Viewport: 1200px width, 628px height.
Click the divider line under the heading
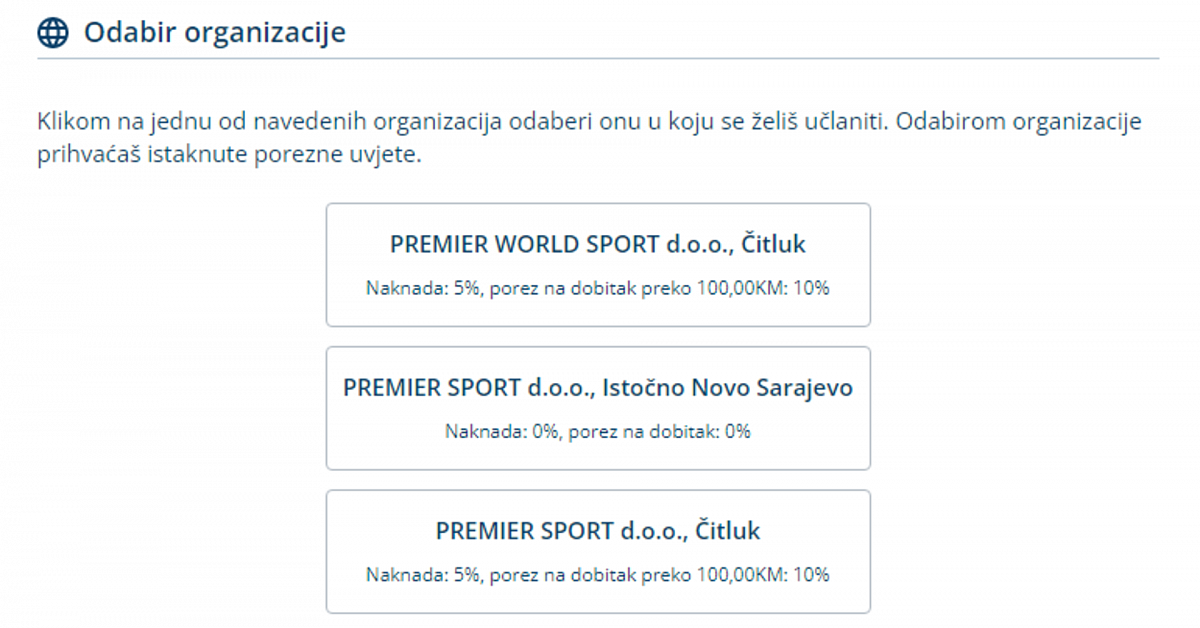pyautogui.click(x=598, y=59)
